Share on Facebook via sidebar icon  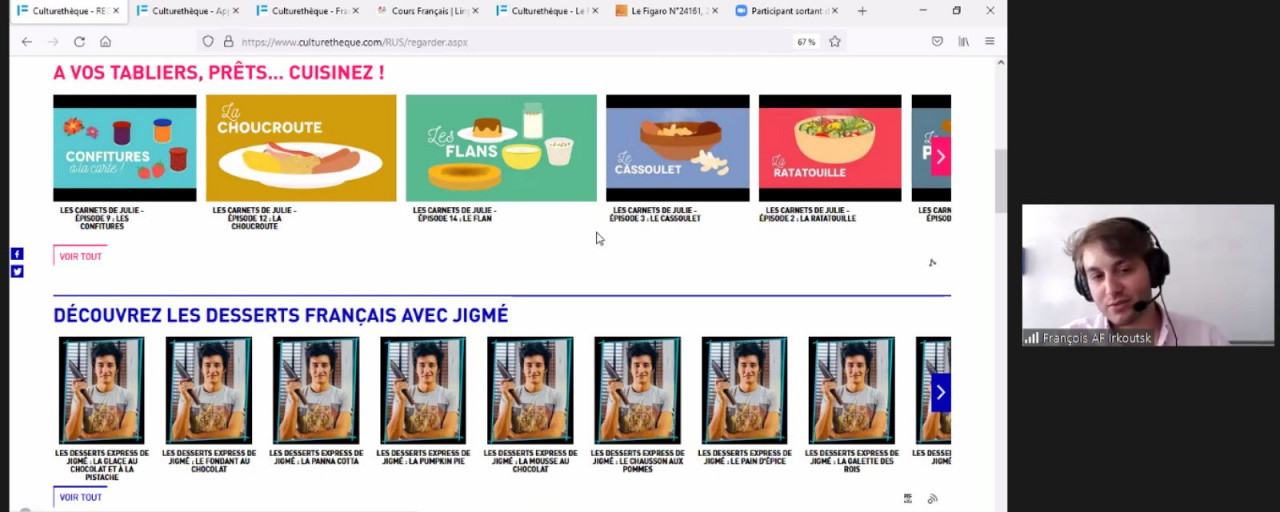point(17,254)
